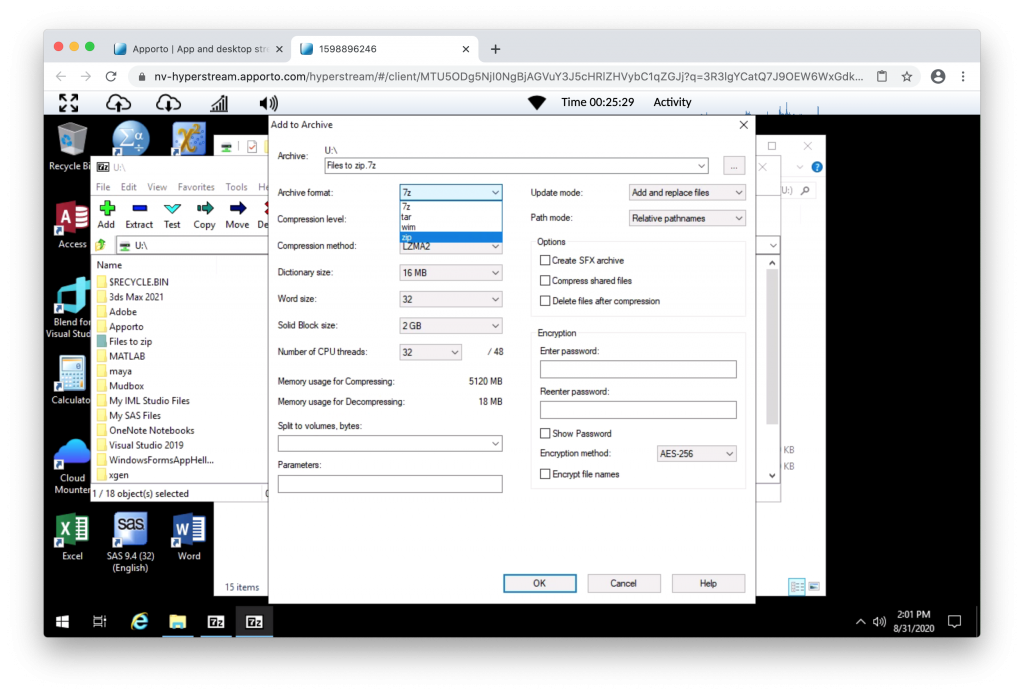
Task: Open Number of CPU threads dropdown
Action: pyautogui.click(x=430, y=352)
